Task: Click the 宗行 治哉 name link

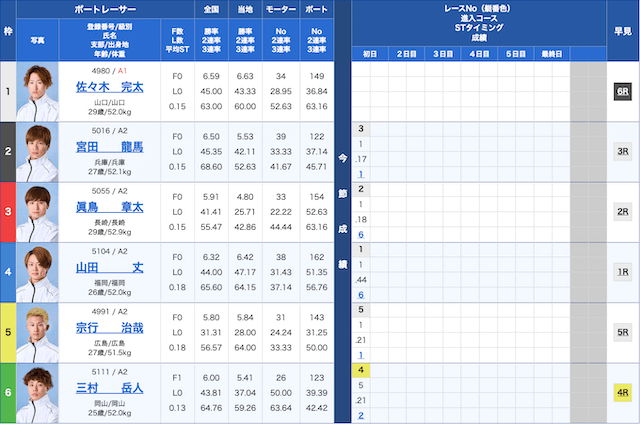Action: (x=110, y=327)
